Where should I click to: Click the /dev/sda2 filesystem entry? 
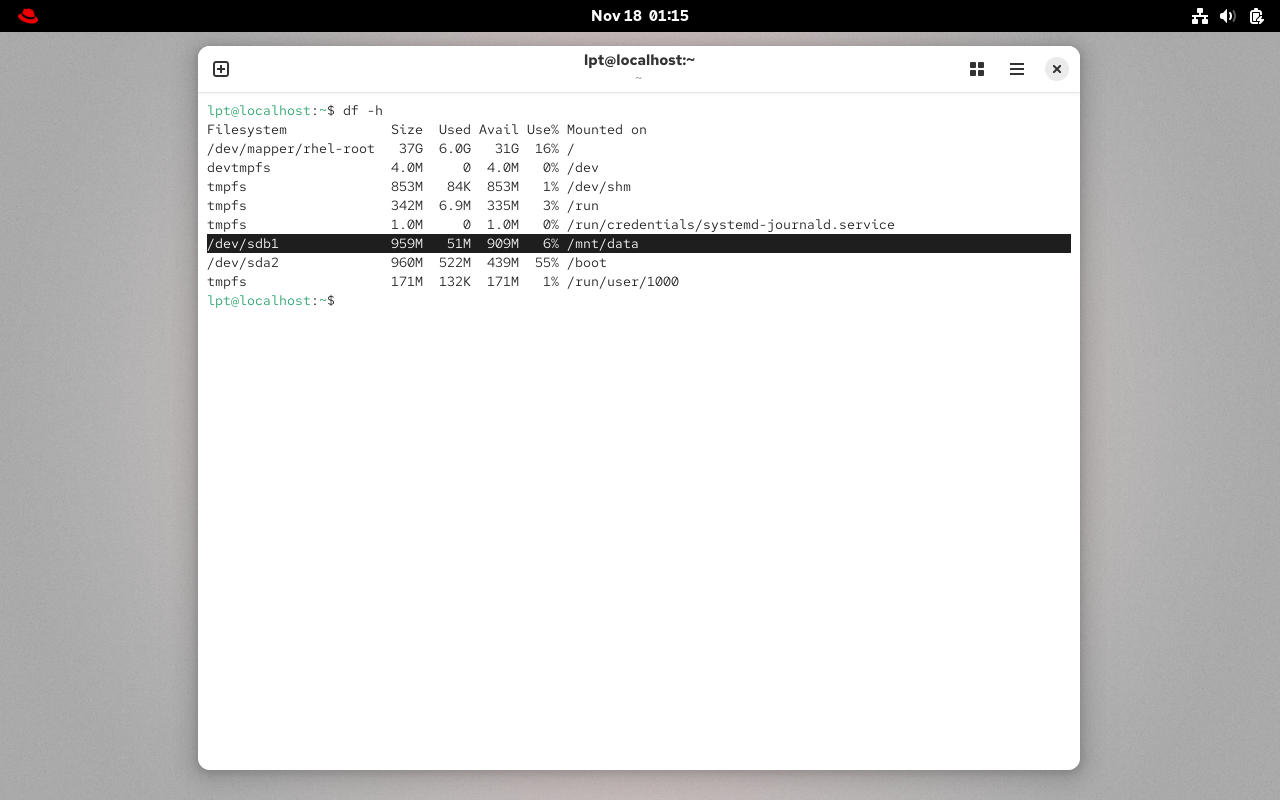[x=243, y=263]
